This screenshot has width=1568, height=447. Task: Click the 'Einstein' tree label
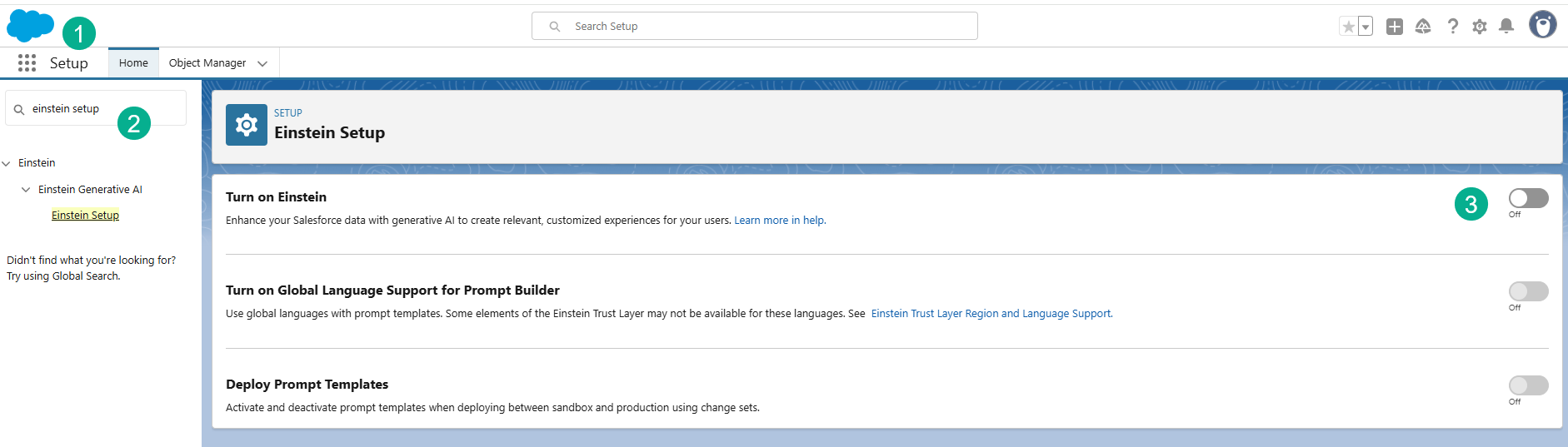tap(37, 163)
